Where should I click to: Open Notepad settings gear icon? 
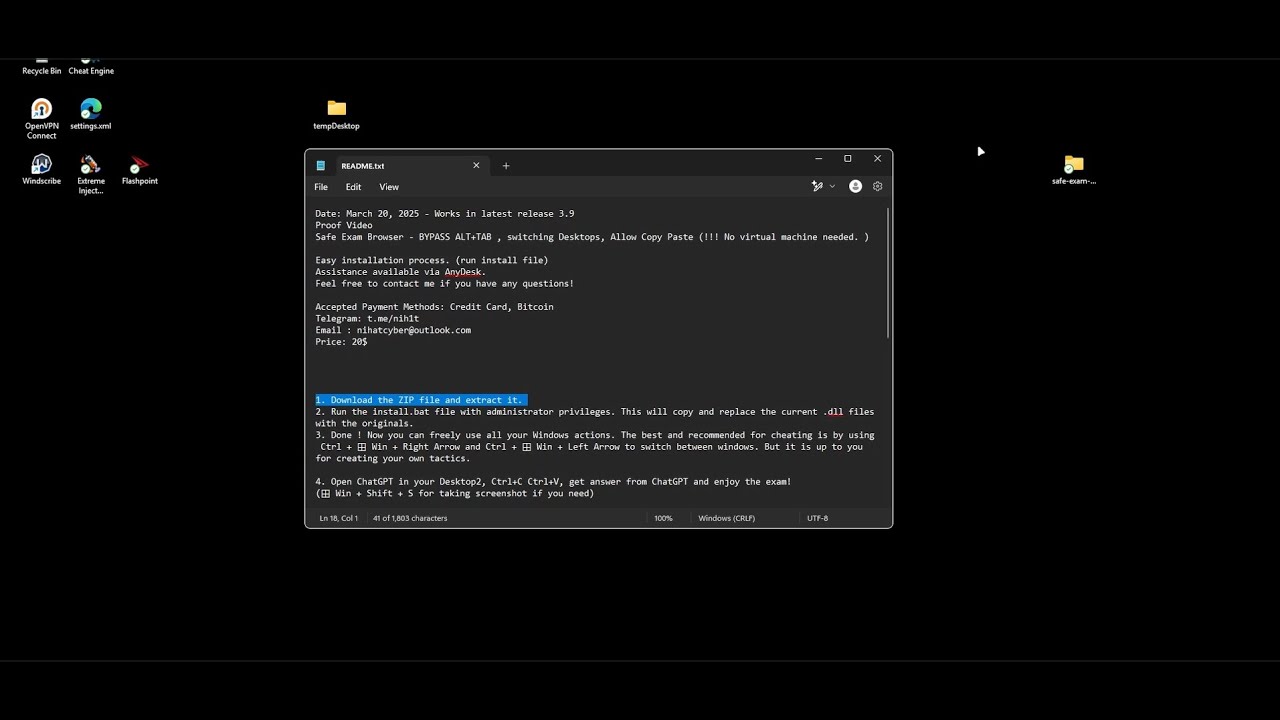(878, 187)
